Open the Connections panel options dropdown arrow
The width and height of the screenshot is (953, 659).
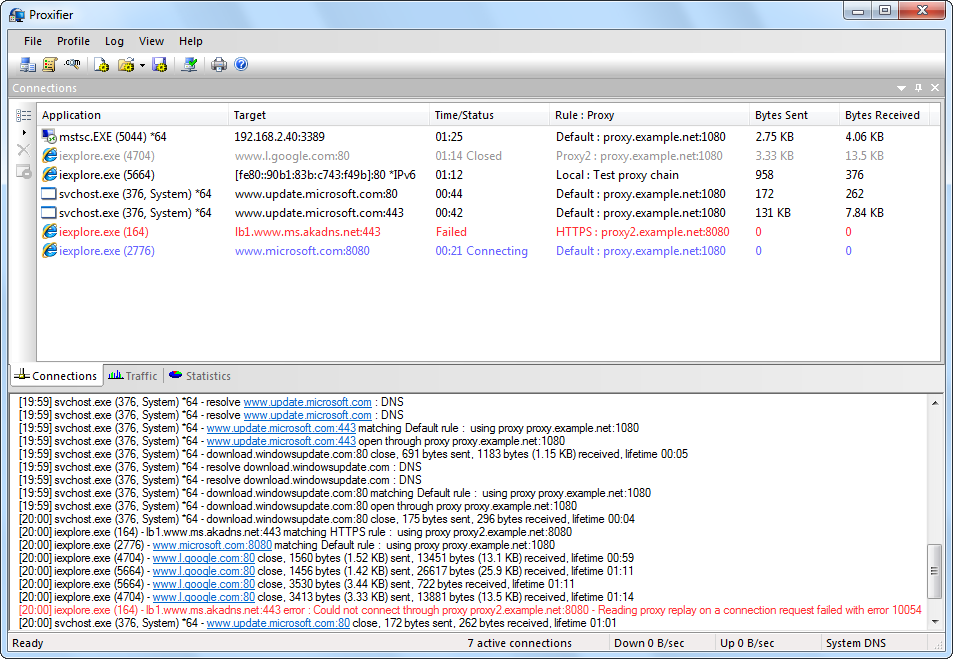(902, 88)
